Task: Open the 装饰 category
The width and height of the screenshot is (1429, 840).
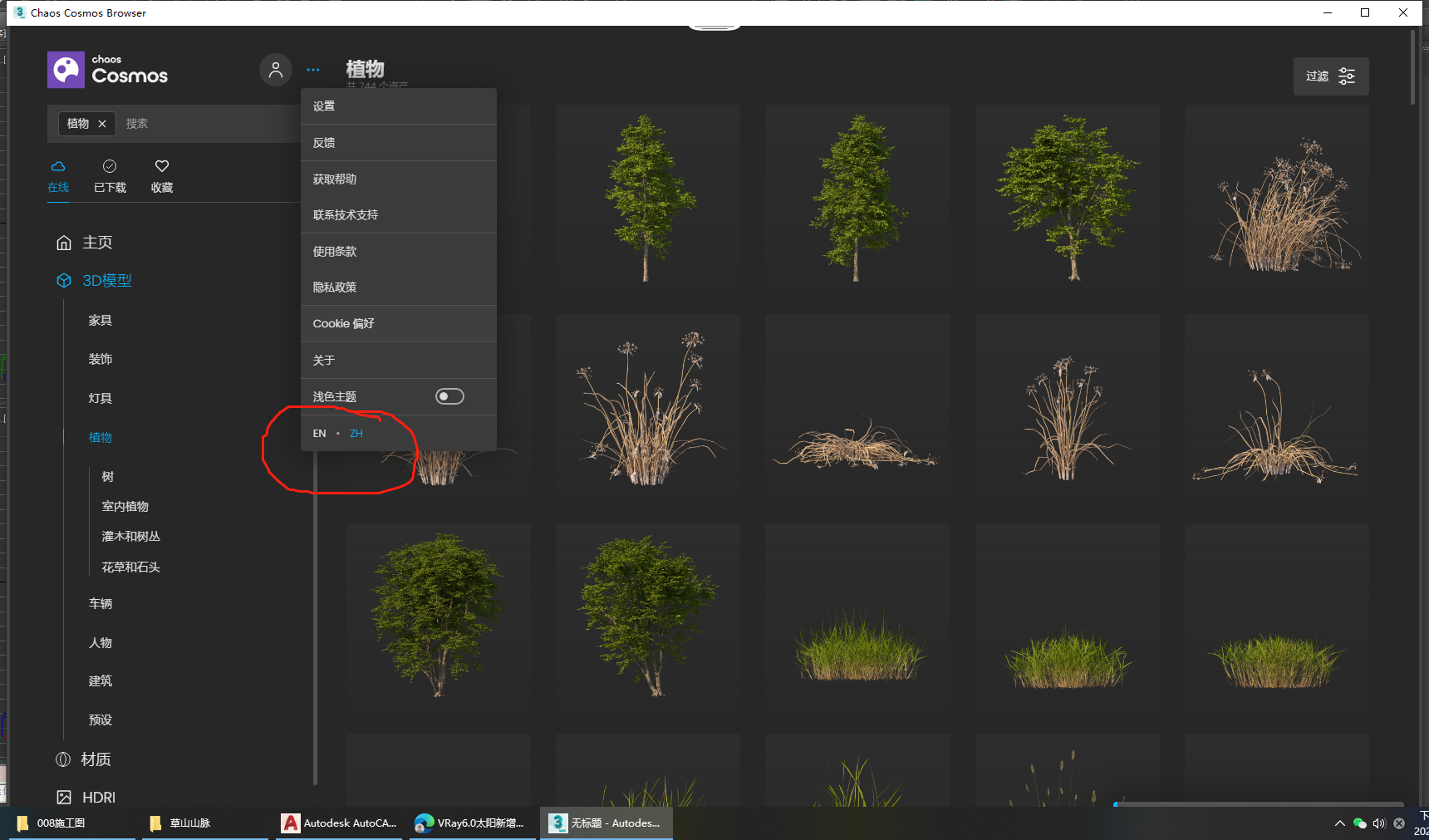Action: point(101,360)
